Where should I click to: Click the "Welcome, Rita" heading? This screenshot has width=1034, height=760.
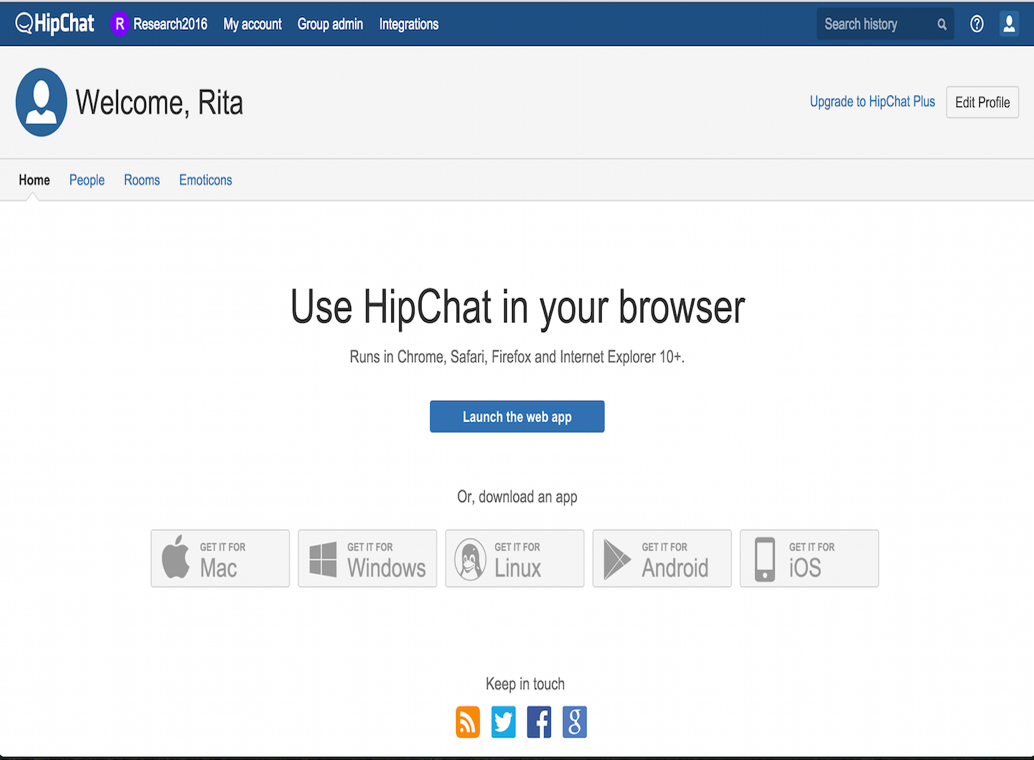(160, 103)
